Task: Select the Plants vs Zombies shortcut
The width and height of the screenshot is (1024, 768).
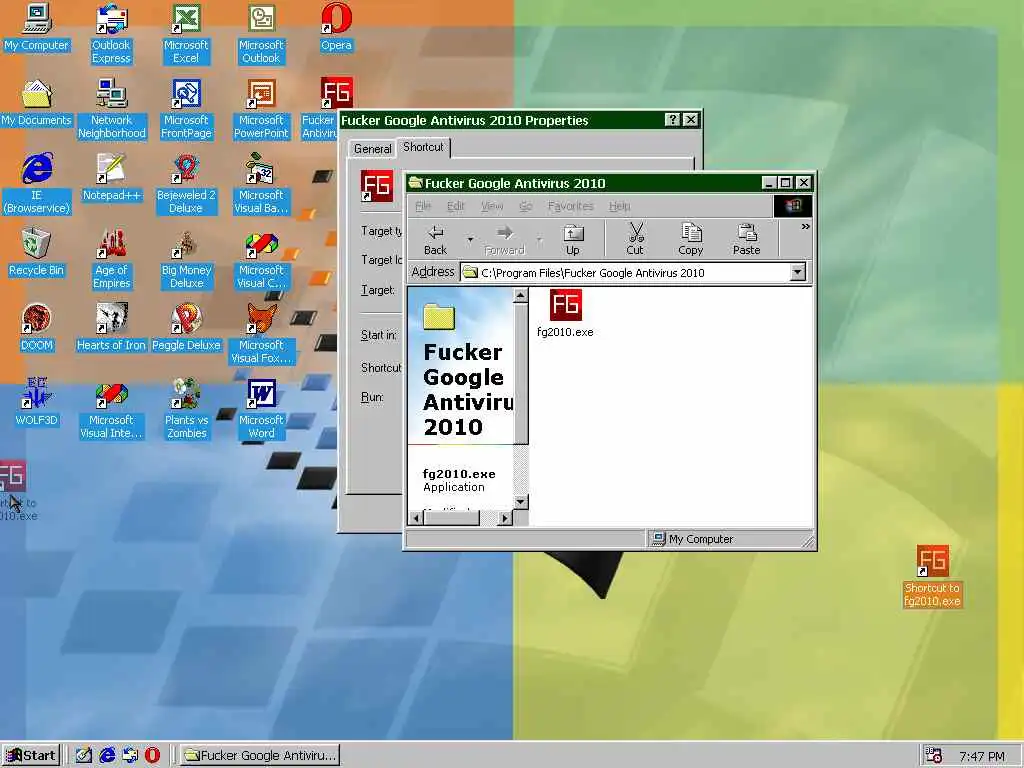Action: [186, 409]
